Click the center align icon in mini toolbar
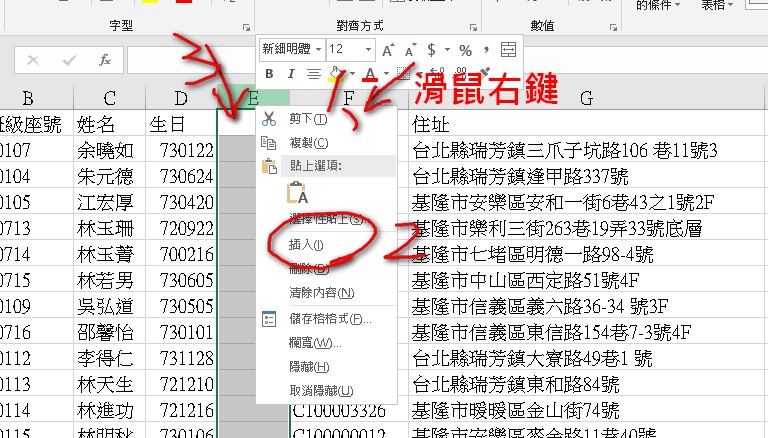Viewport: 768px width, 438px height. [313, 74]
